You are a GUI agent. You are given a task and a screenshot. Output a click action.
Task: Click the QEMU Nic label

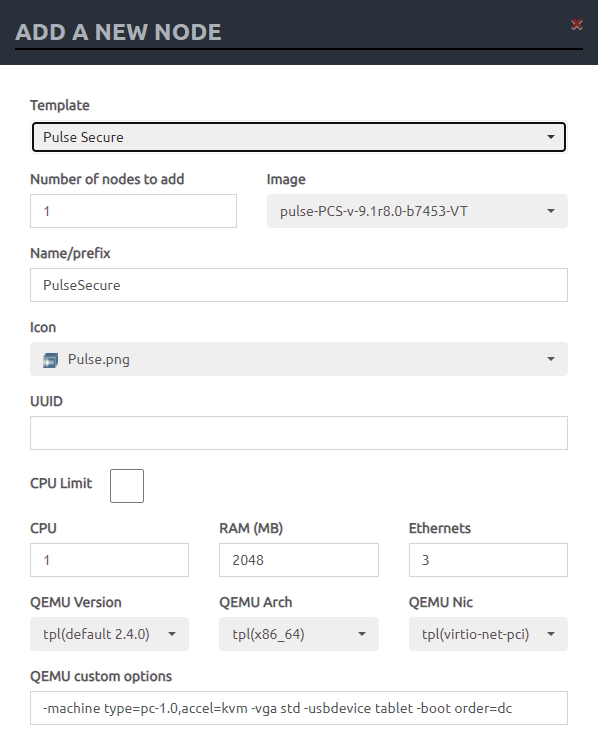pyautogui.click(x=441, y=602)
